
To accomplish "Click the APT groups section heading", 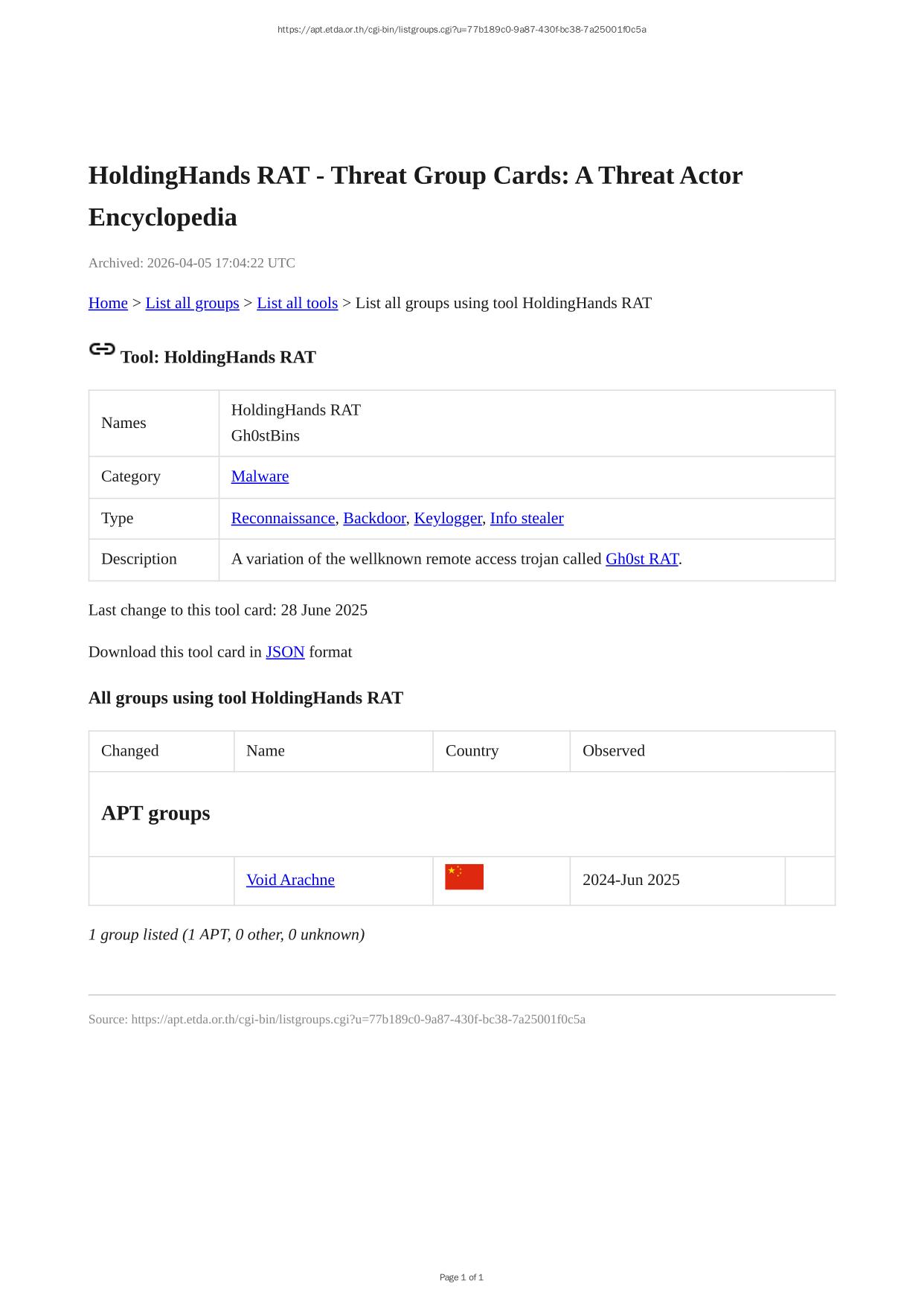I will tap(155, 813).
